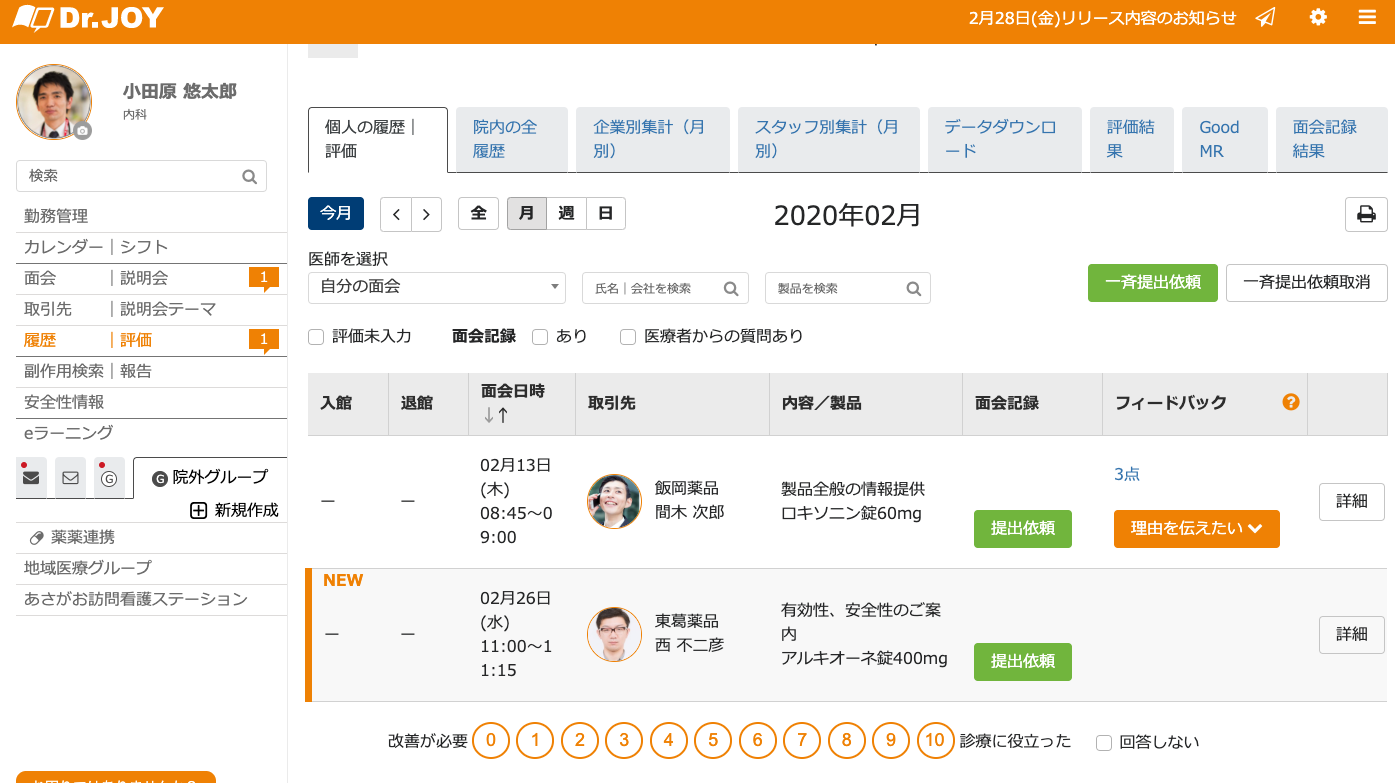Click 一斉提出依頼取消 button
The image size is (1395, 783).
click(x=1307, y=282)
